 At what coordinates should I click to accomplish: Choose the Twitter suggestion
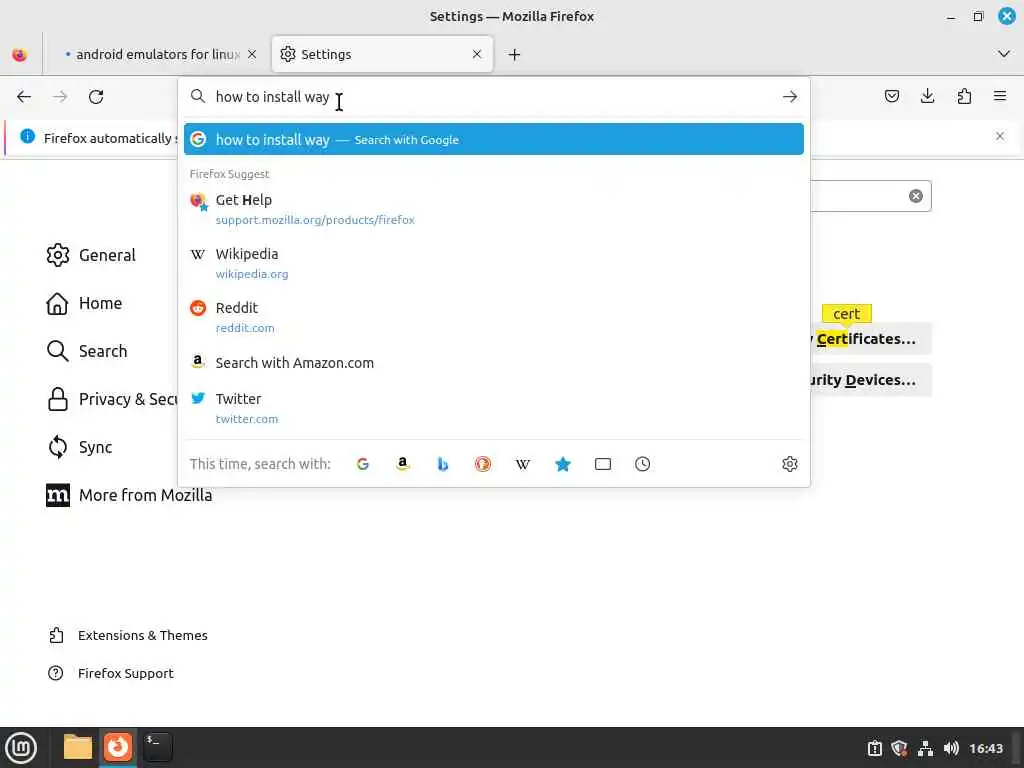point(494,408)
